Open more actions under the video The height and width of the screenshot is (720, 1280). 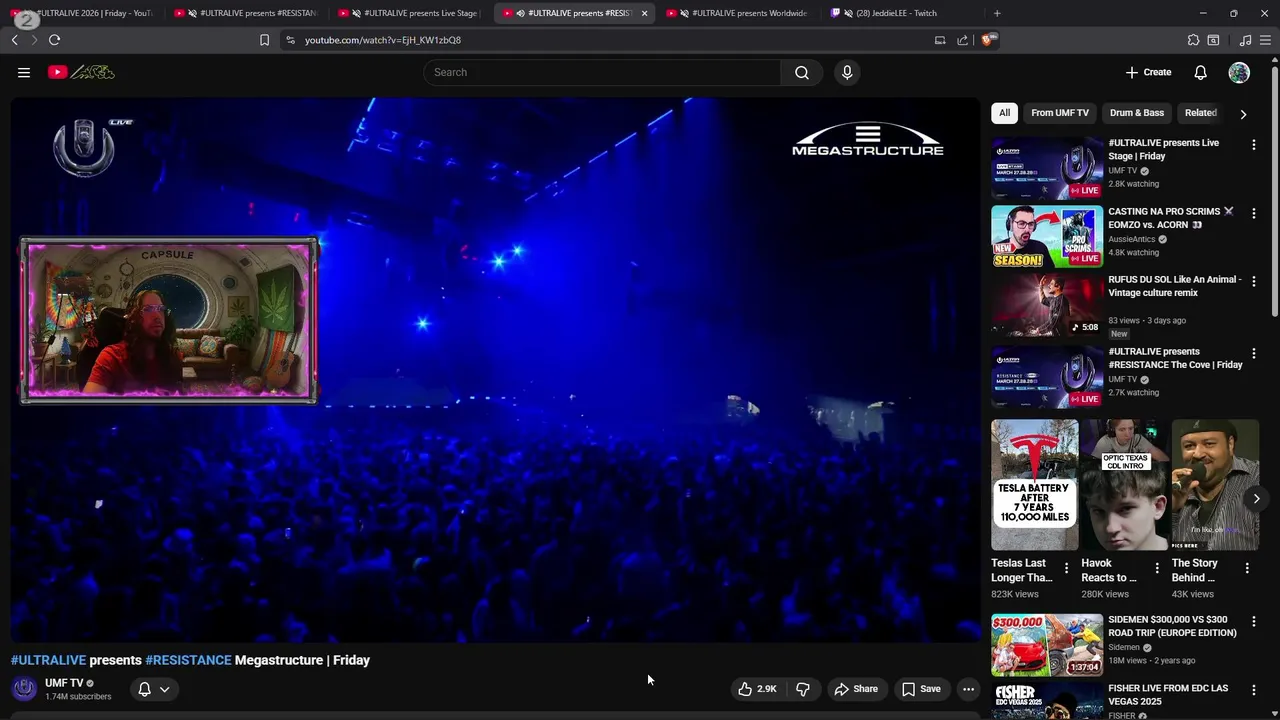tap(968, 689)
